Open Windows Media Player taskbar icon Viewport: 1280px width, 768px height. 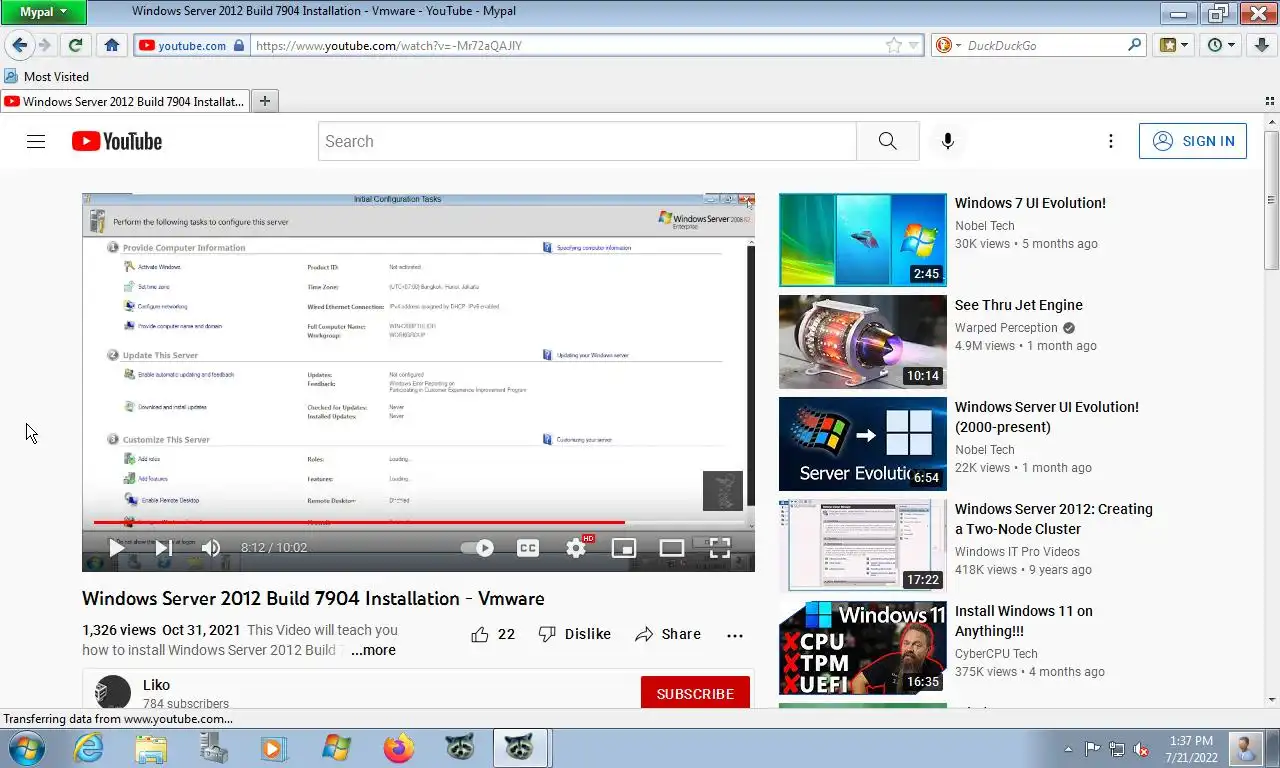click(x=273, y=748)
